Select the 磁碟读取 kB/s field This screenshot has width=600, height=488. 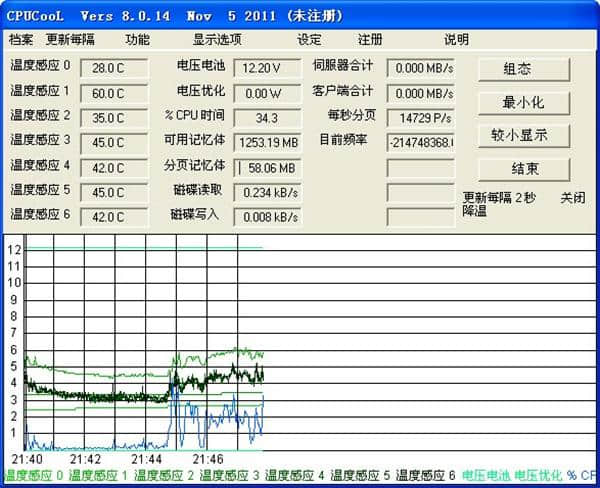[x=267, y=191]
